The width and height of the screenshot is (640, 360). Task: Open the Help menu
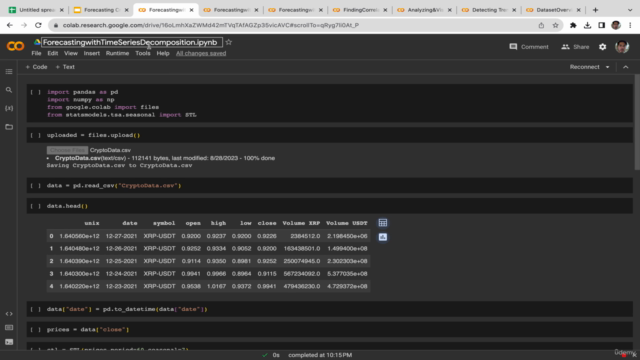(163, 53)
